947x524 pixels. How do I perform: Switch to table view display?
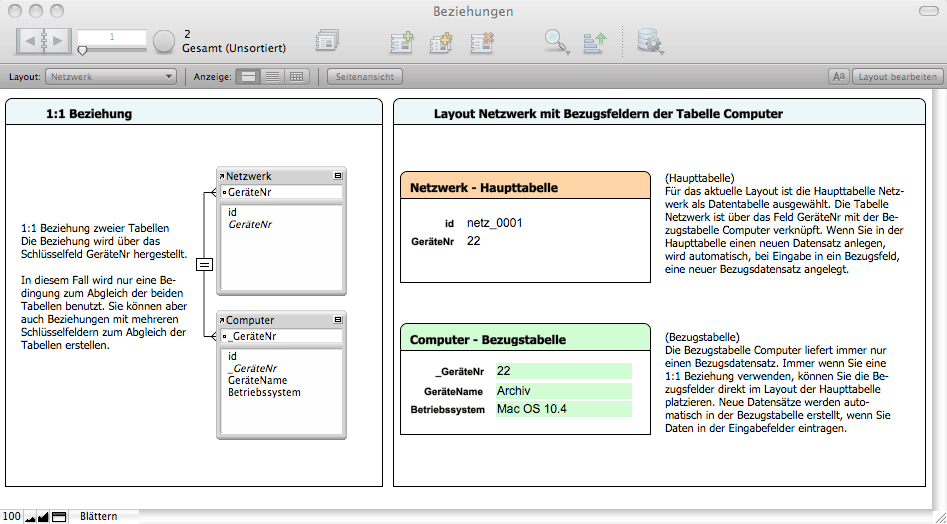[x=296, y=76]
